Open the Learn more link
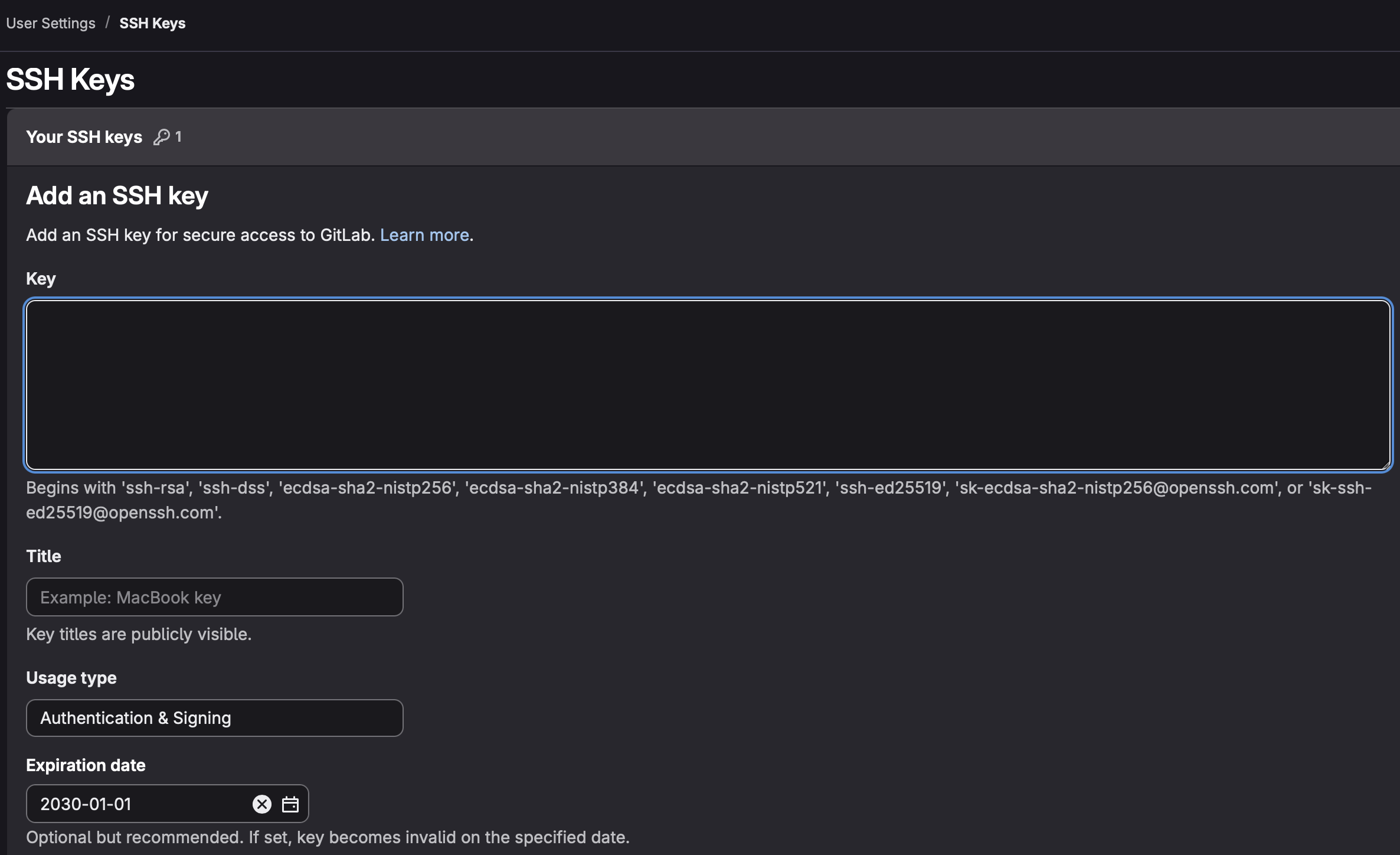Screen dimensions: 1400x855 pyautogui.click(x=424, y=235)
